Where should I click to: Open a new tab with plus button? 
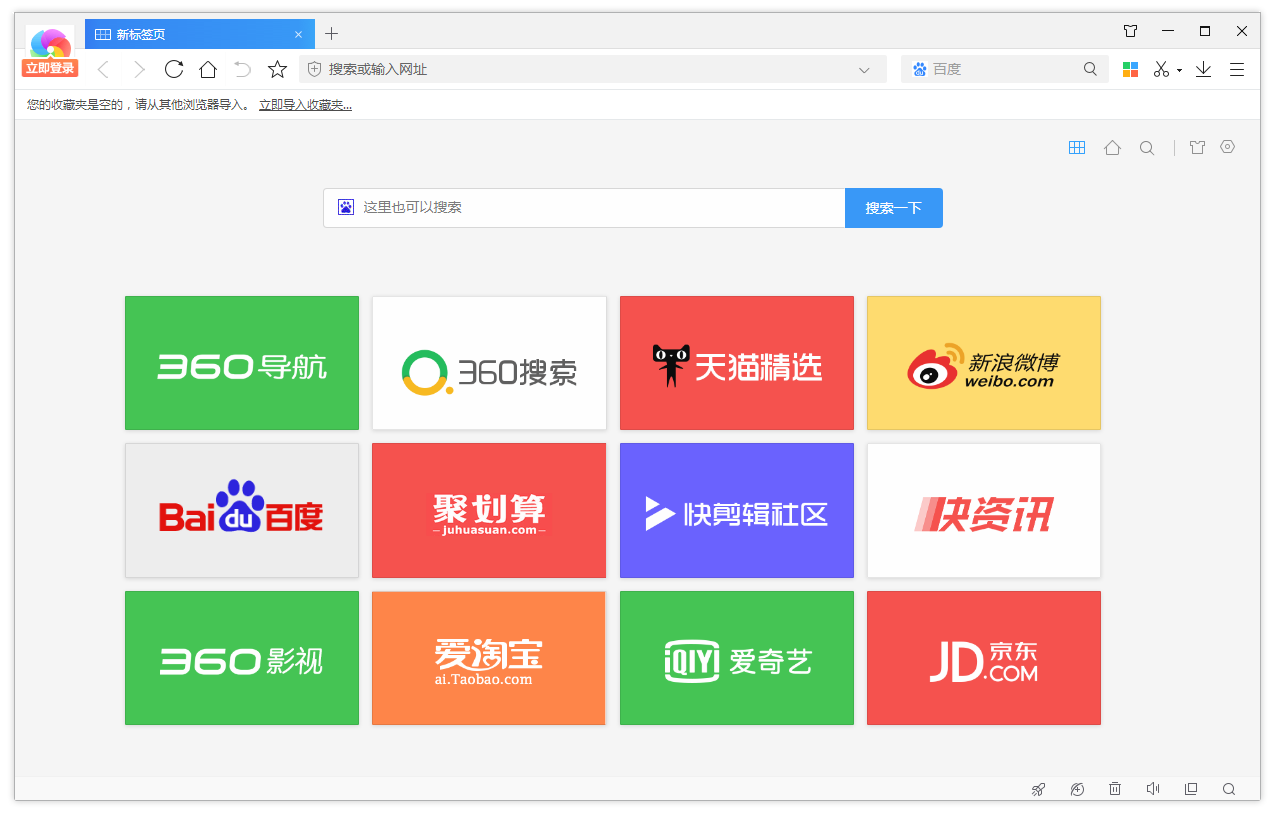tap(332, 33)
